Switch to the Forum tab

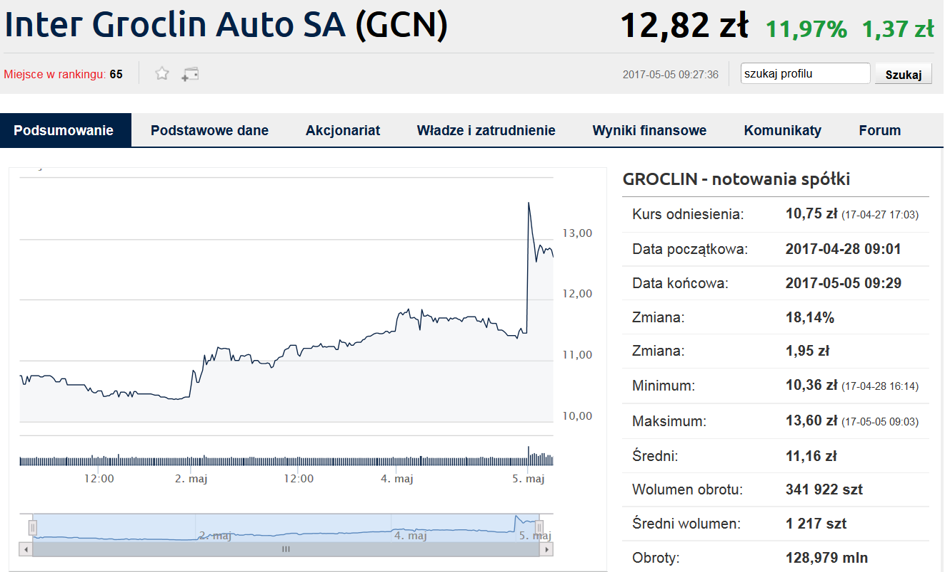pyautogui.click(x=879, y=130)
